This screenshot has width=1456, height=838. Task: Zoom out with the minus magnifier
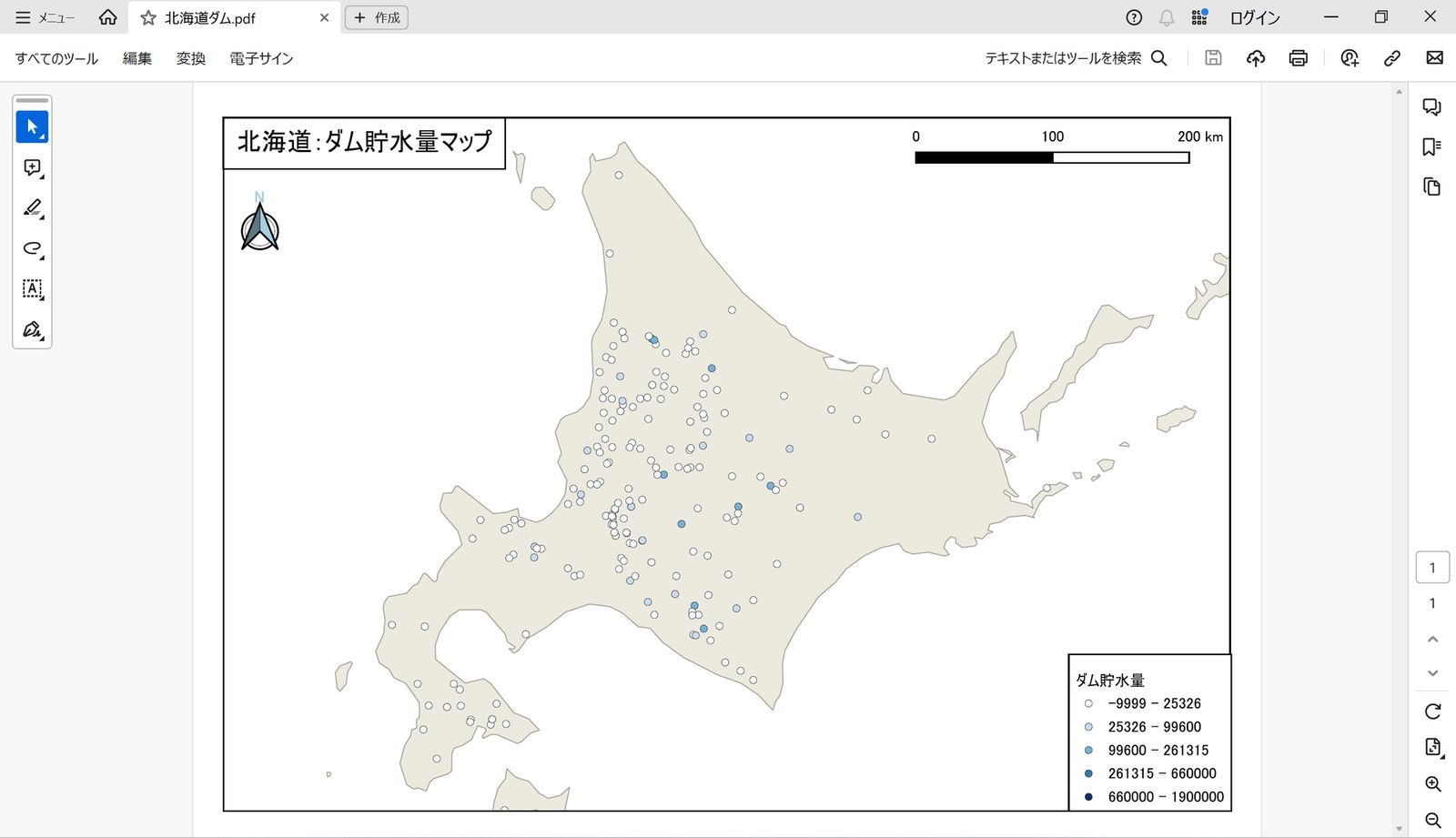pyautogui.click(x=1432, y=821)
